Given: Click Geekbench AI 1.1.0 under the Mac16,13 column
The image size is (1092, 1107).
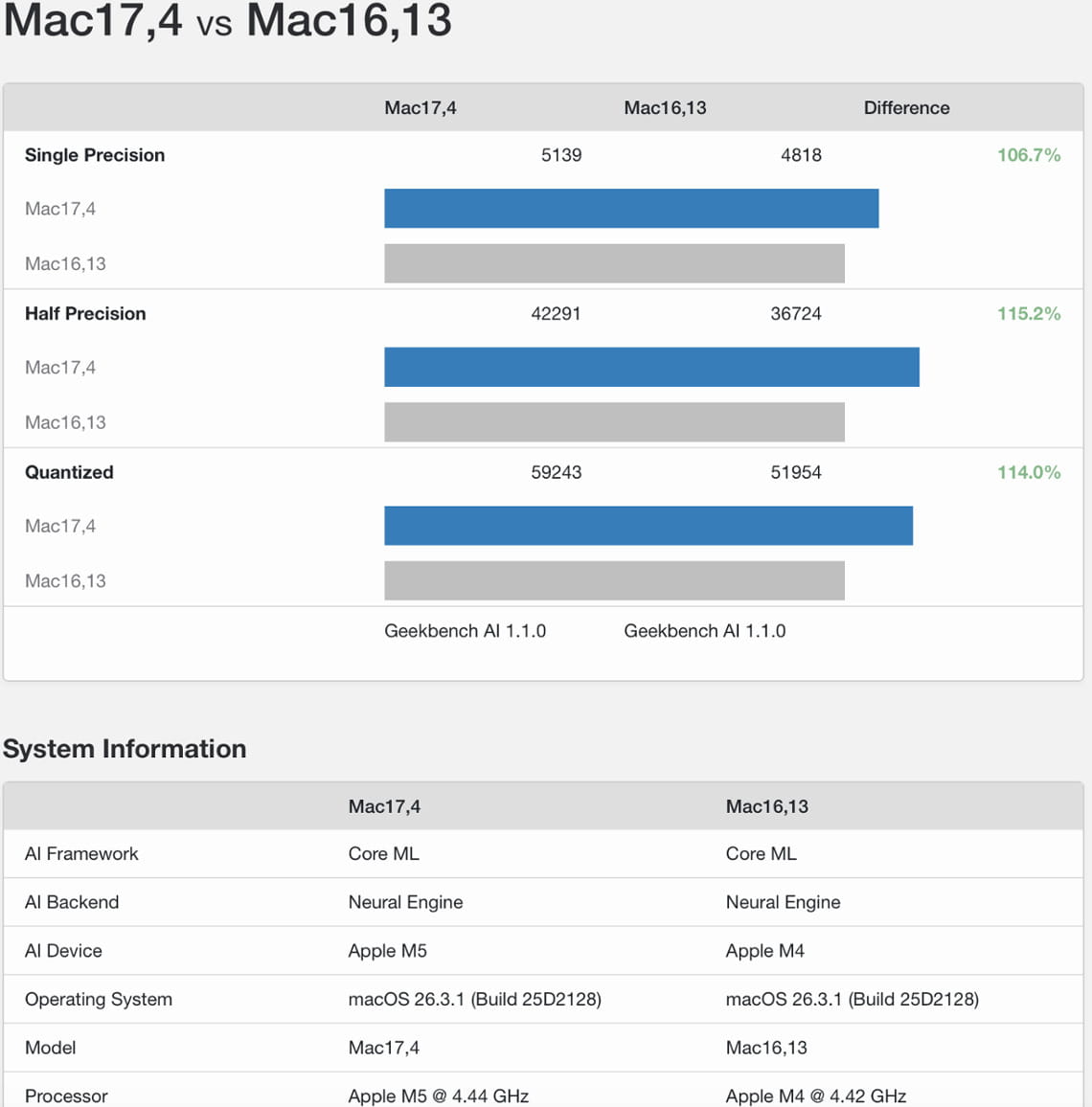Looking at the screenshot, I should tap(704, 630).
